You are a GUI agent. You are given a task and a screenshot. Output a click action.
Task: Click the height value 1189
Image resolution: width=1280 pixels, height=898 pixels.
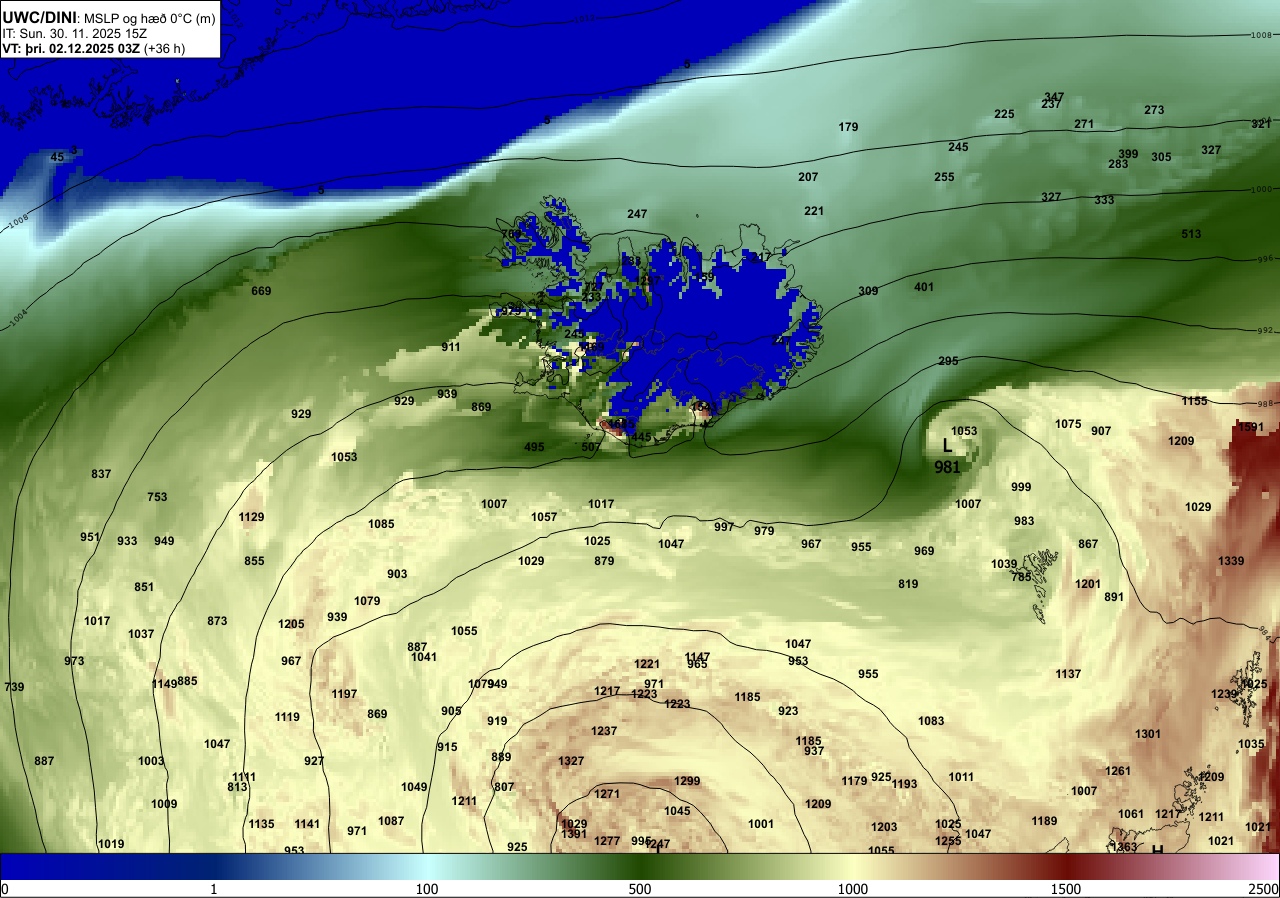1044,821
